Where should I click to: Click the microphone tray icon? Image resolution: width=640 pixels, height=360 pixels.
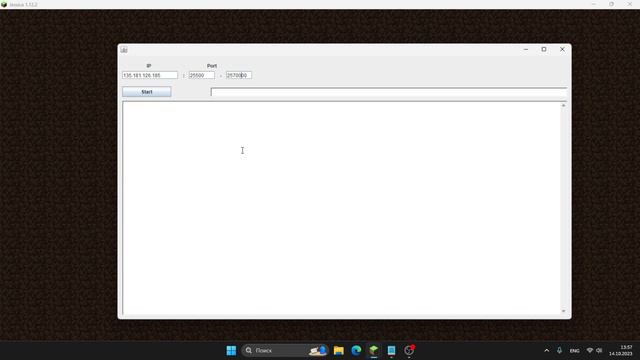pyautogui.click(x=559, y=351)
